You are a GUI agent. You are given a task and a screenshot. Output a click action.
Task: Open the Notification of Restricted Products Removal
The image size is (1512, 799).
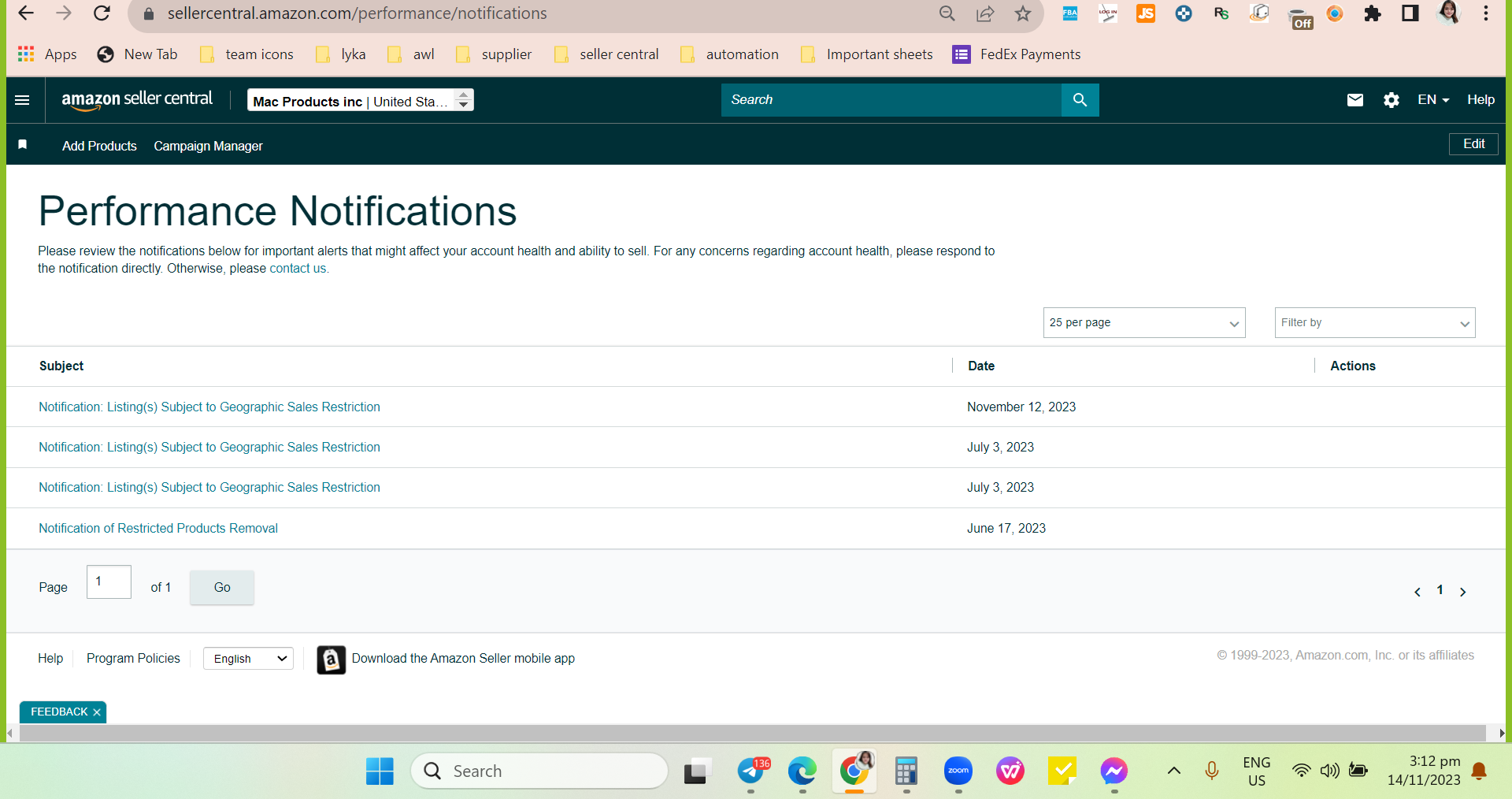point(158,529)
